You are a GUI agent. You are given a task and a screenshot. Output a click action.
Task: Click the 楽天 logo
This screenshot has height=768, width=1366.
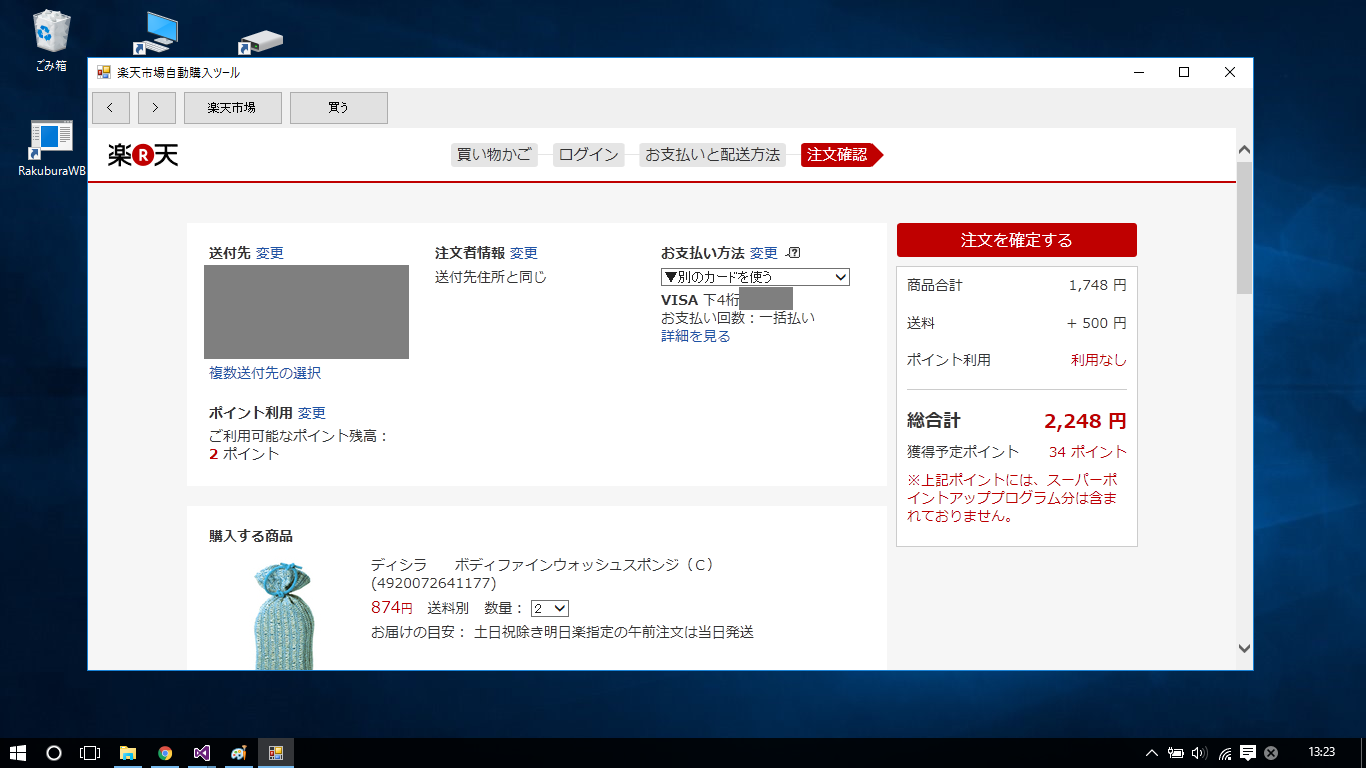(x=143, y=155)
